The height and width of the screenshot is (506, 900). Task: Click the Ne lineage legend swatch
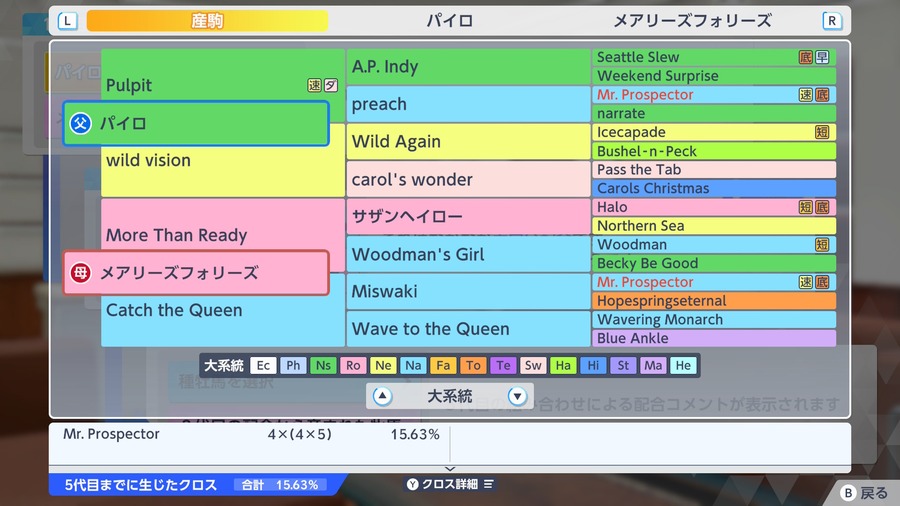point(383,365)
